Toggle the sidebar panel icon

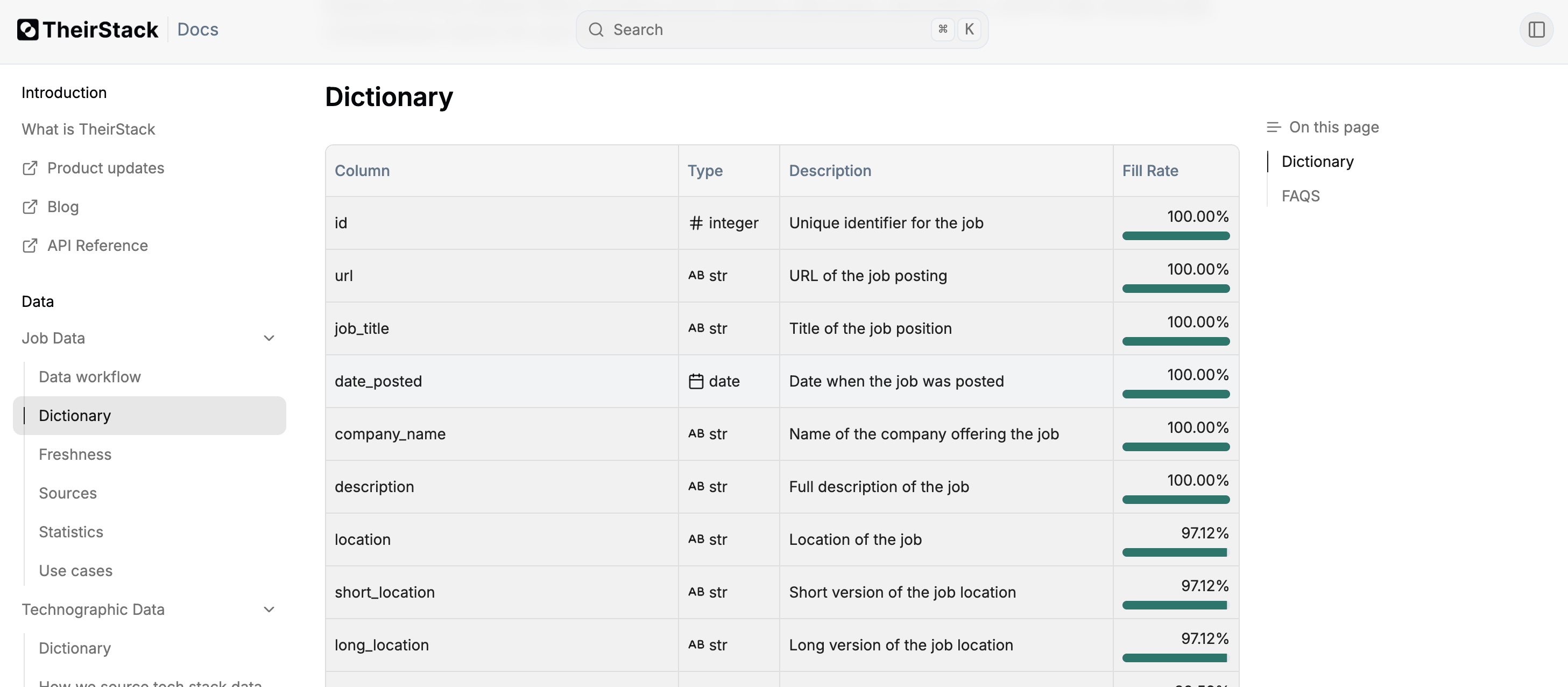1536,29
